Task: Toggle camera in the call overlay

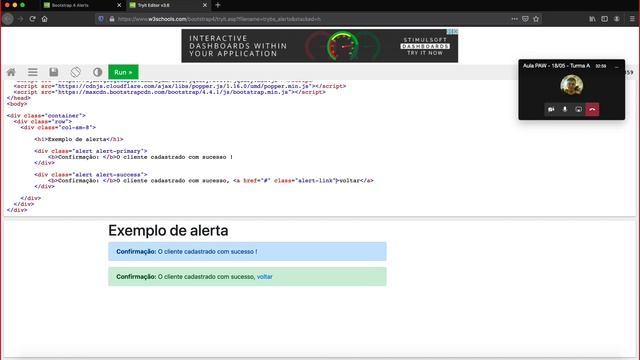Action: coord(551,109)
